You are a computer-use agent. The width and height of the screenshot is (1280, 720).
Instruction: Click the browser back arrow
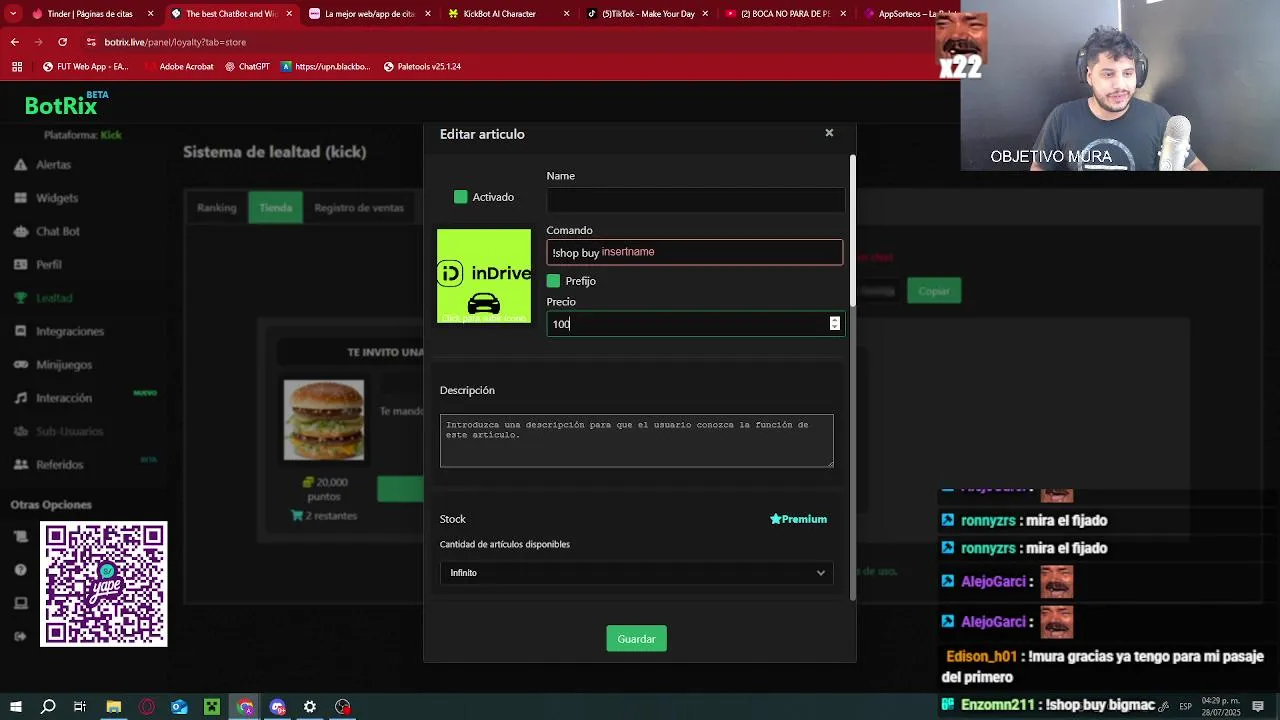click(x=15, y=42)
